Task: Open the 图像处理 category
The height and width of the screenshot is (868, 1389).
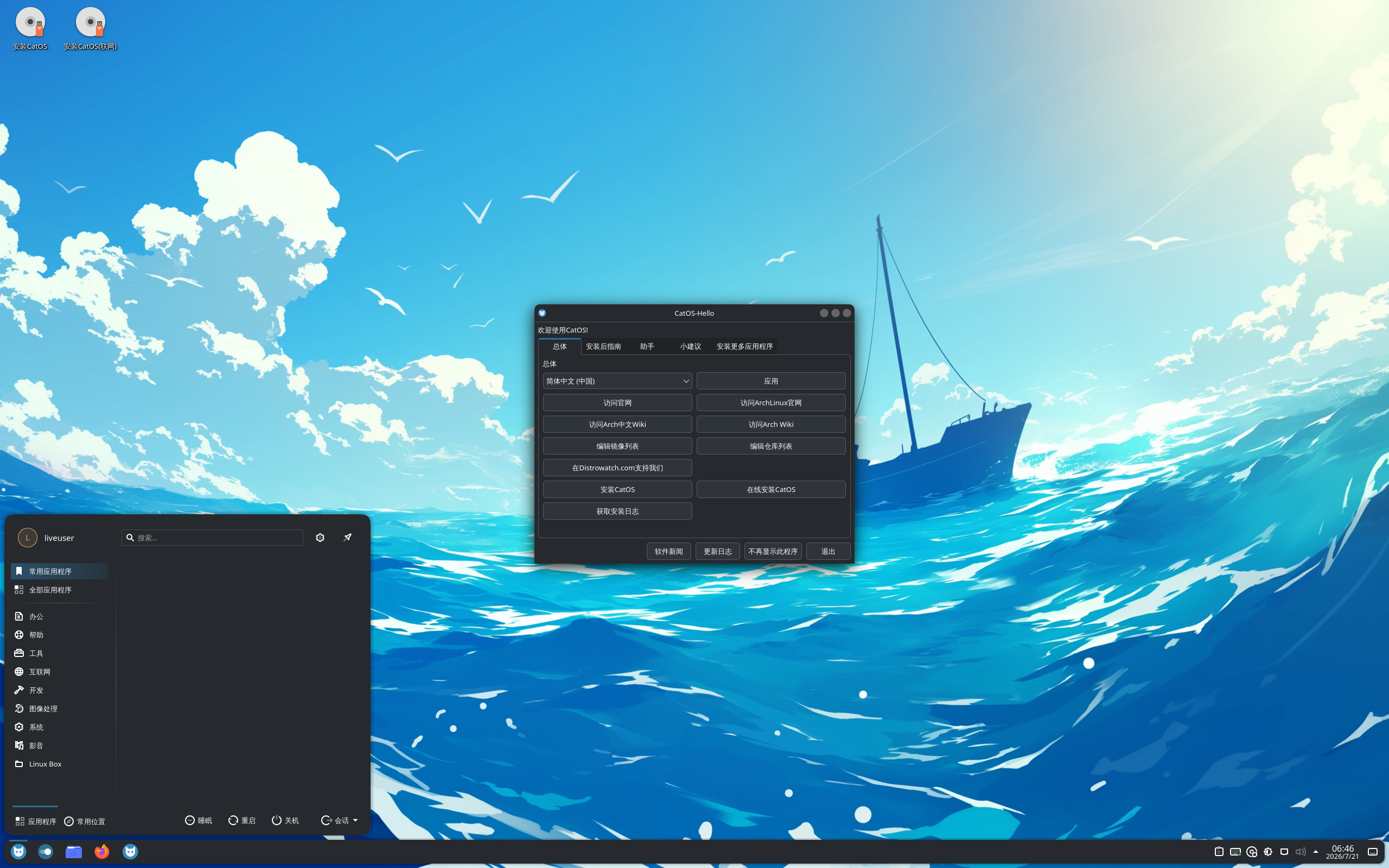Action: click(x=59, y=709)
